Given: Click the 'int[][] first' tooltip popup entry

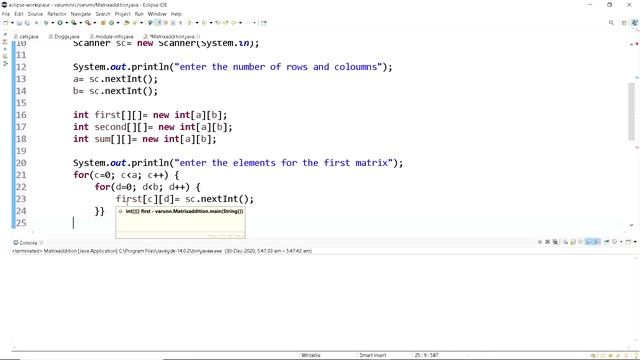Looking at the screenshot, I should pos(180,211).
